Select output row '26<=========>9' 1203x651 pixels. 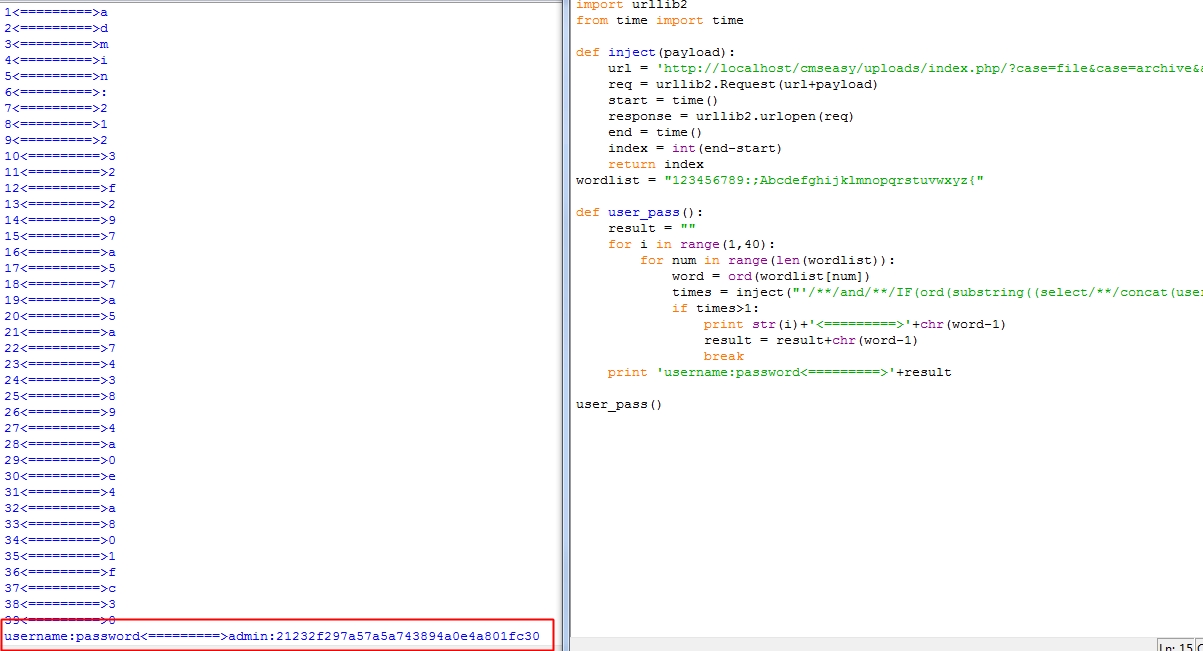[x=60, y=412]
